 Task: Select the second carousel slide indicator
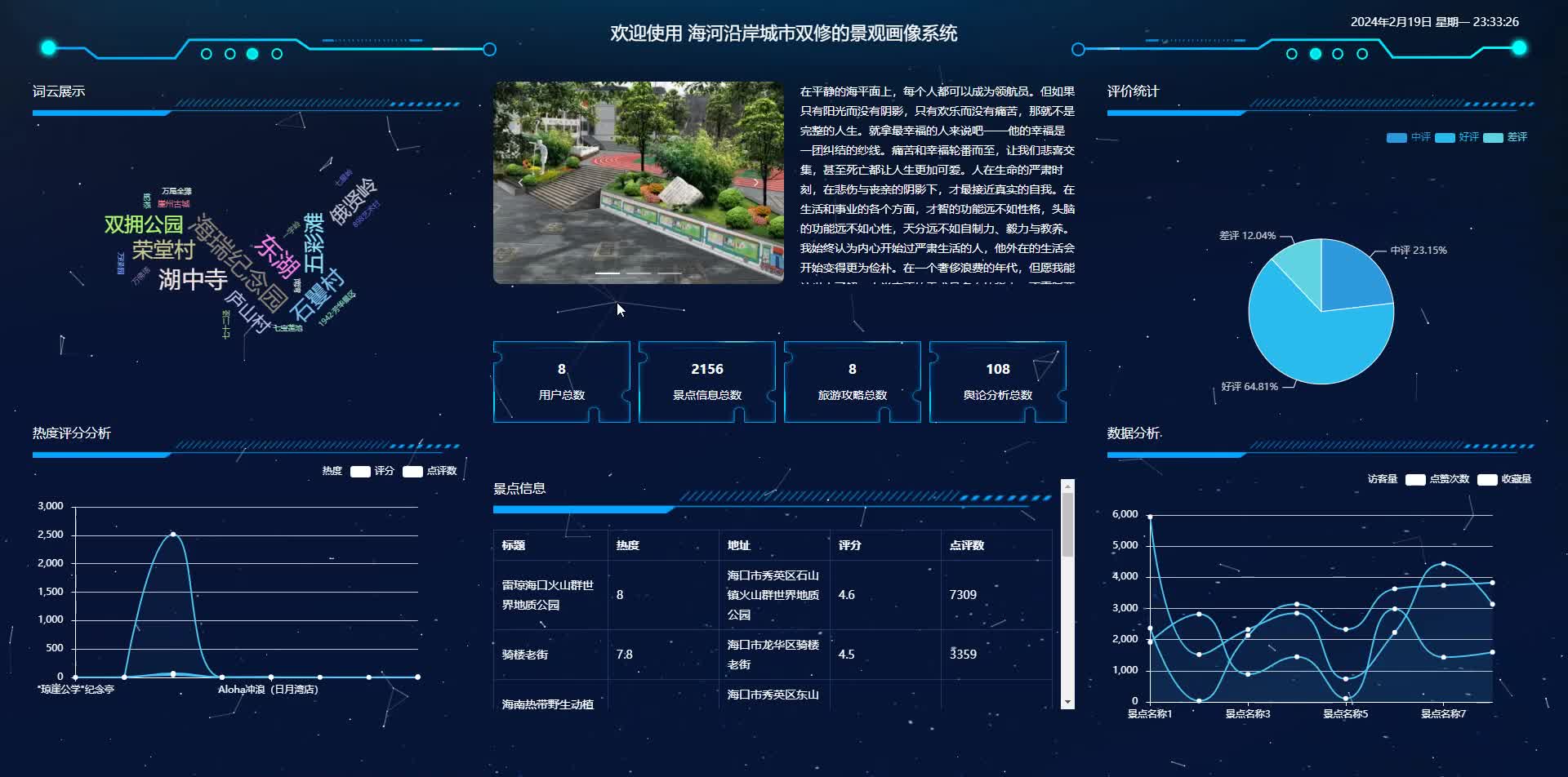pos(639,273)
